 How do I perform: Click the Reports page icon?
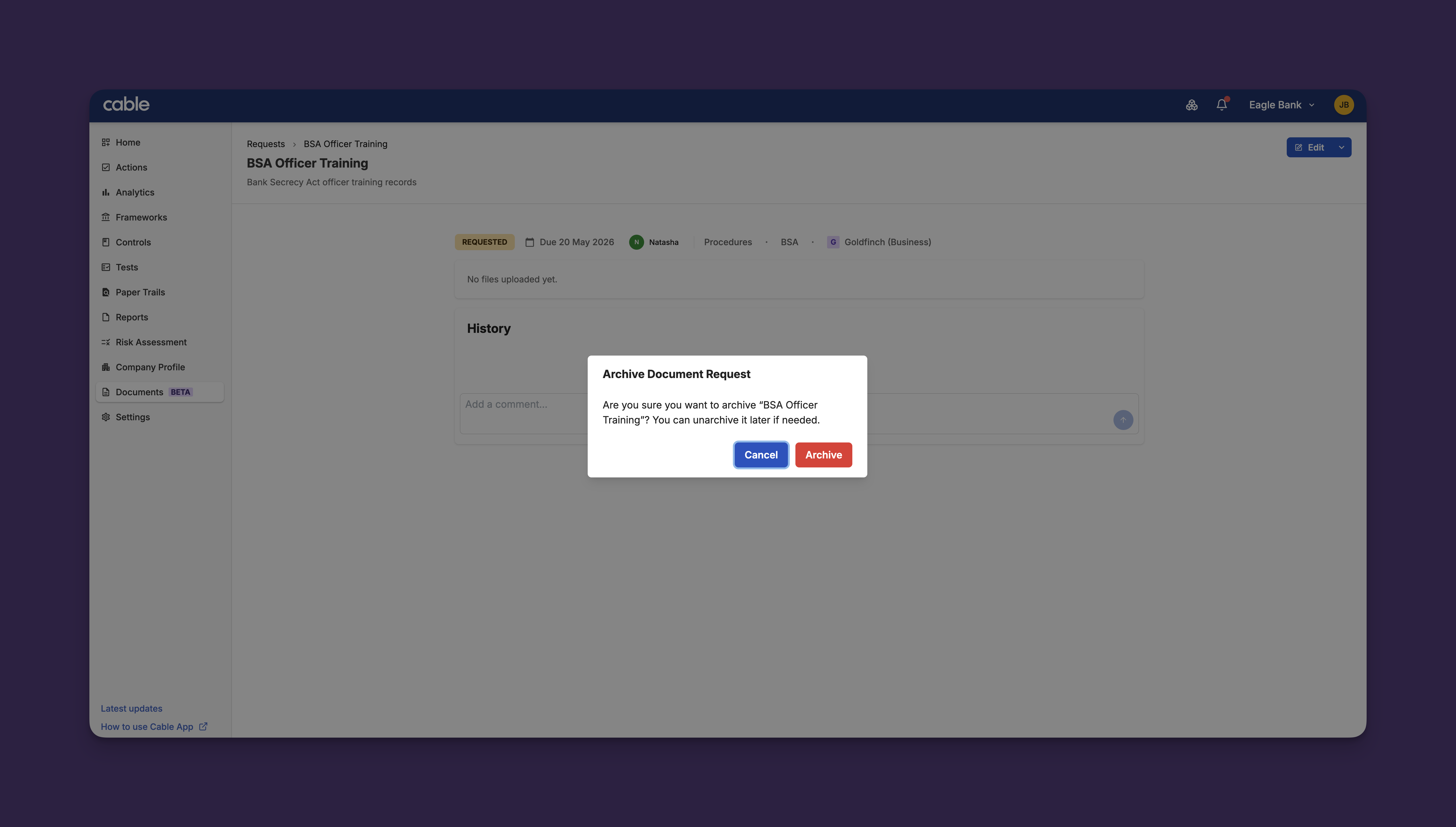coord(106,318)
